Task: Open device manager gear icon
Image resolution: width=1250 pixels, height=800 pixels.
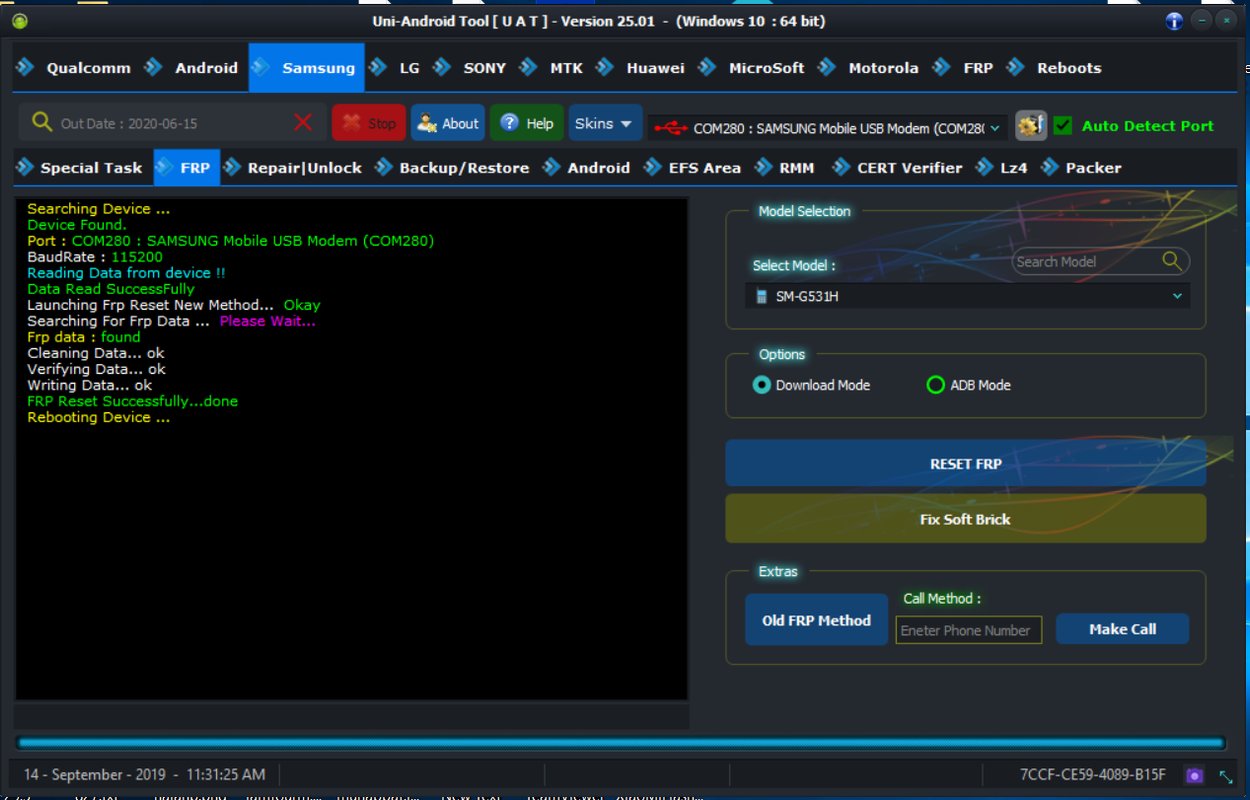Action: 1031,125
